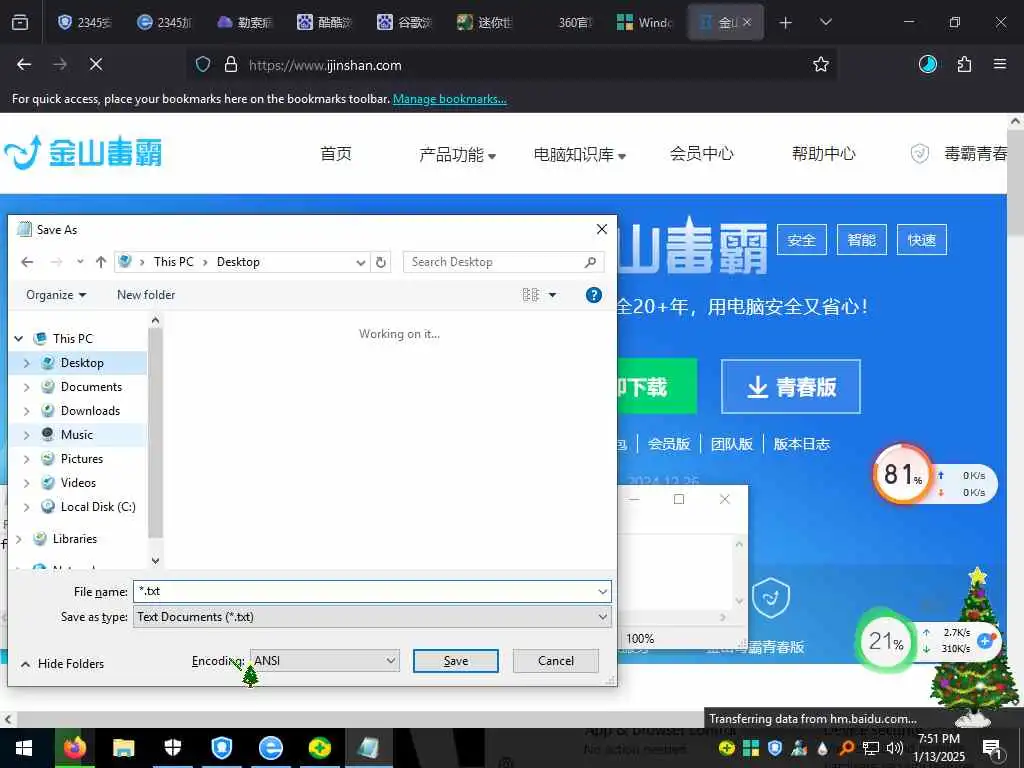Open the recent locations dropdown arrow
Screen dimensions: 1024x768
point(80,262)
